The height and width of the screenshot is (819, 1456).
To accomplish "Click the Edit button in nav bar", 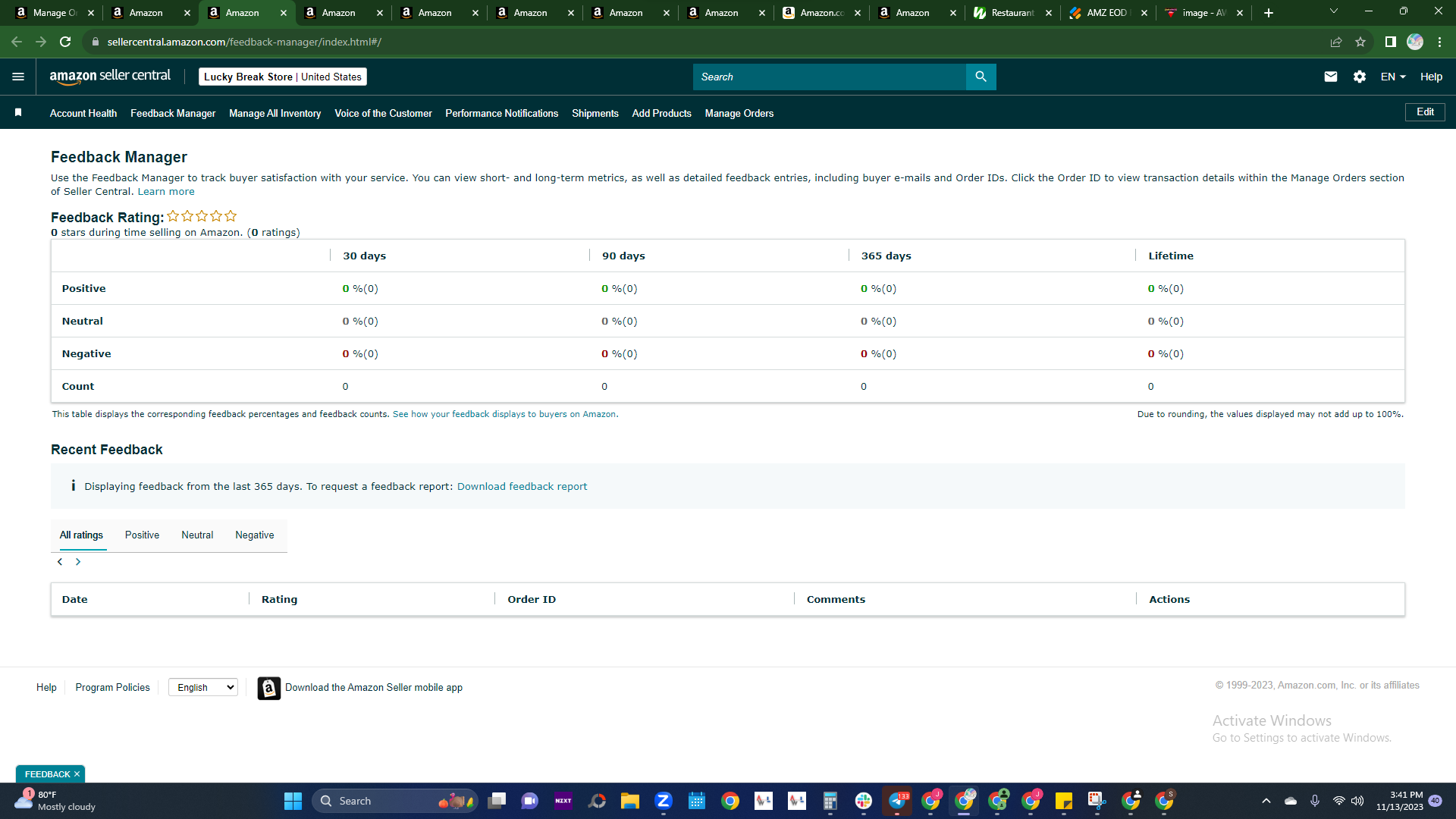I will [x=1425, y=112].
